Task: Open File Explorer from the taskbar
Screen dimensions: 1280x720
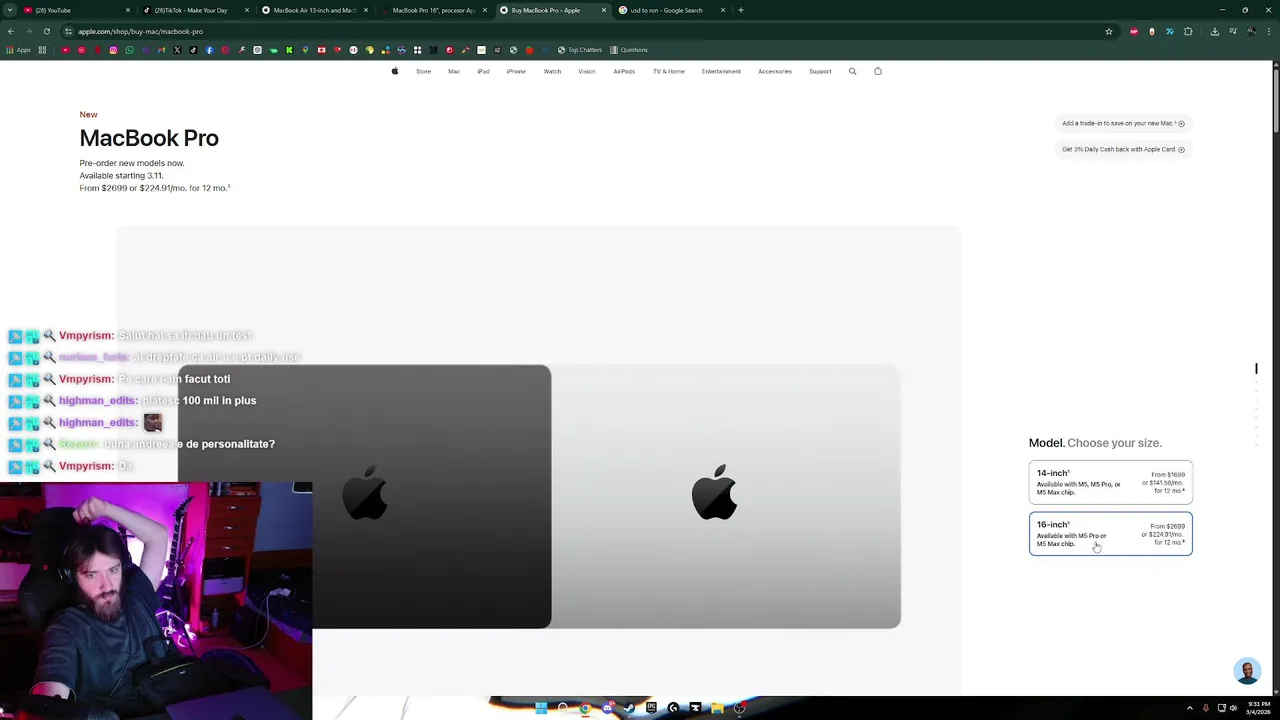Action: [717, 708]
